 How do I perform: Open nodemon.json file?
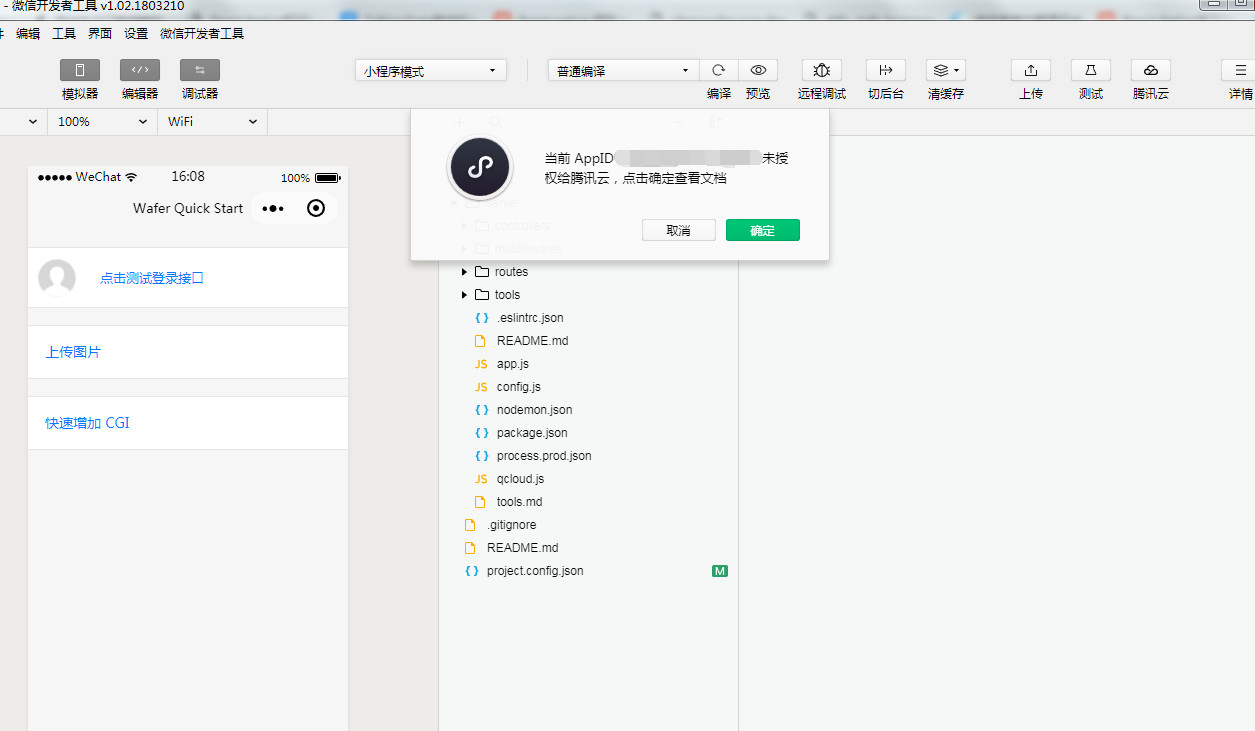[x=534, y=410]
